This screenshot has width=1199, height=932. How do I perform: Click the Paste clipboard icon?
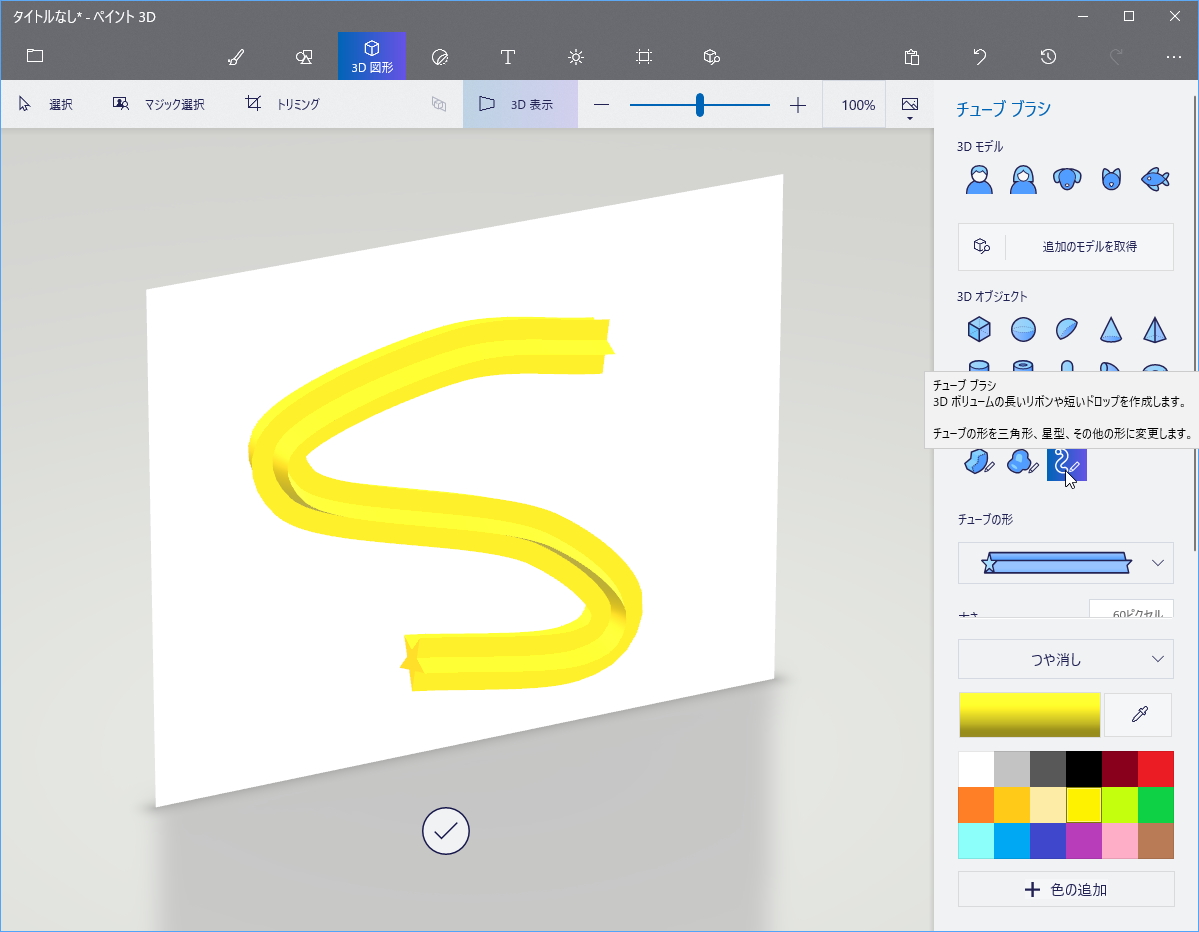pos(911,57)
